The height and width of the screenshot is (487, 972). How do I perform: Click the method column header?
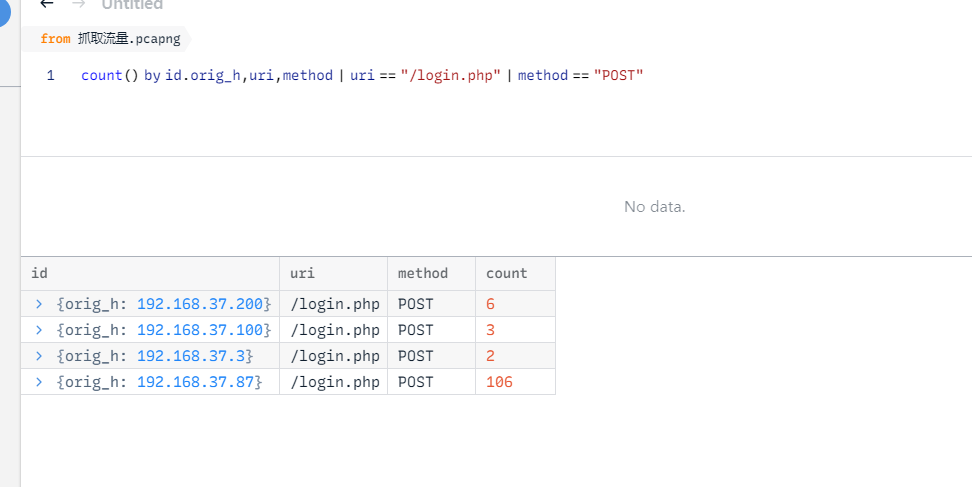tap(422, 273)
